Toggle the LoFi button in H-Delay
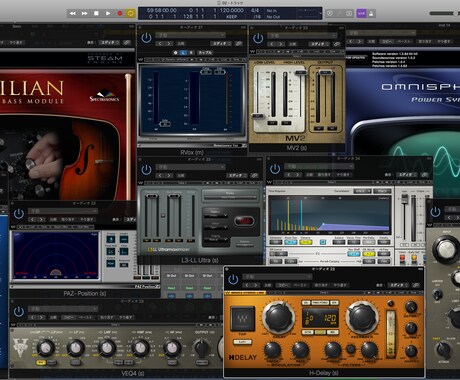 coord(242,342)
